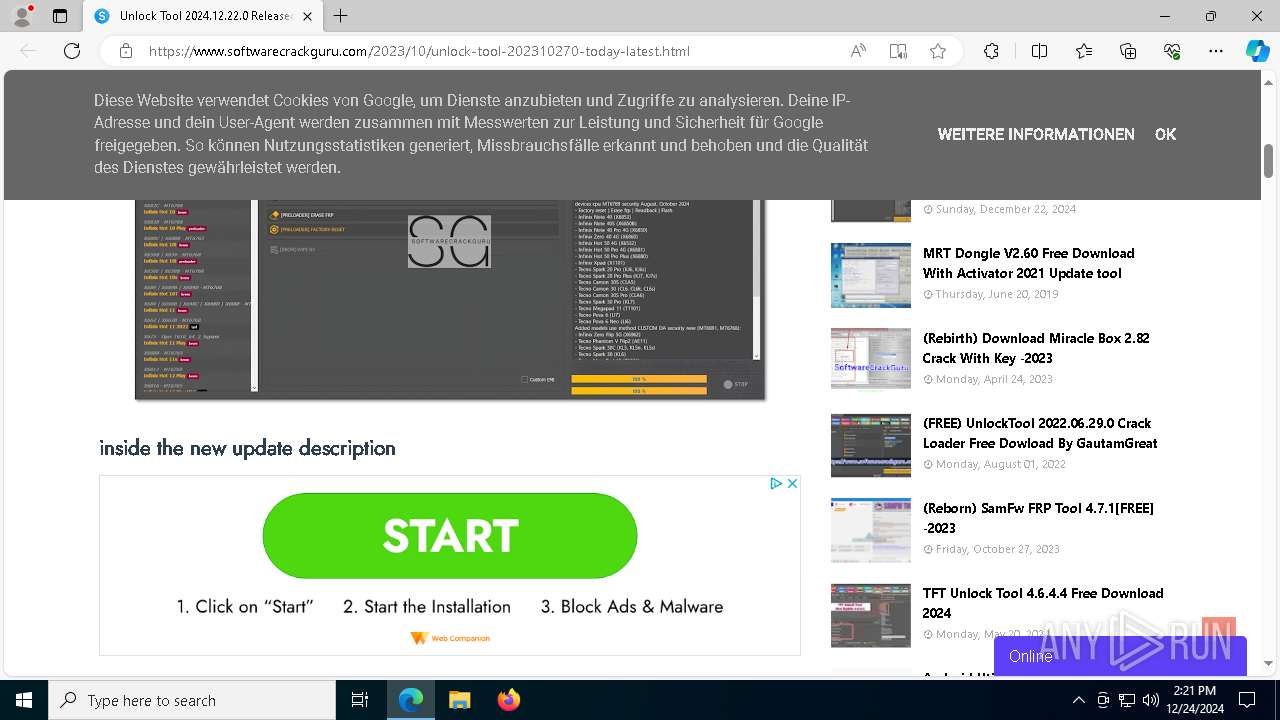Click WEITERE INFORMATIONEN in cookie banner

(x=1036, y=134)
